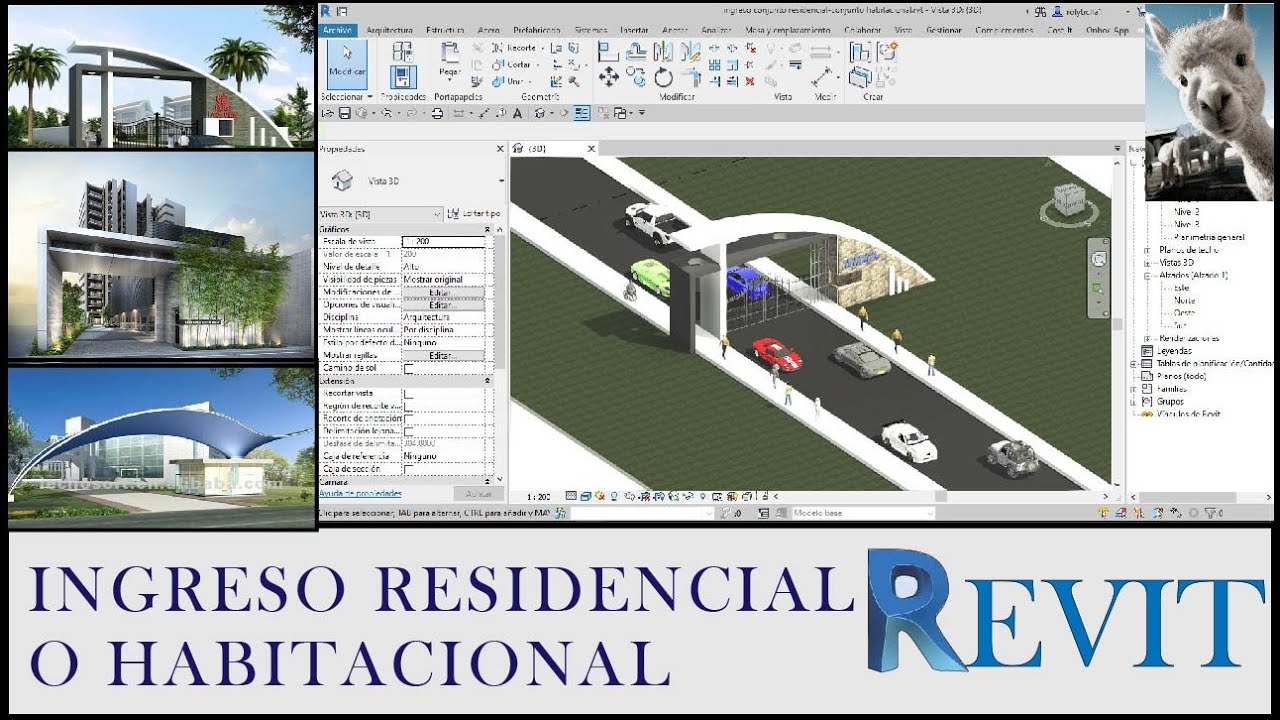Image resolution: width=1280 pixels, height=720 pixels.
Task: Click the red Delete X icon
Action: pyautogui.click(x=749, y=81)
